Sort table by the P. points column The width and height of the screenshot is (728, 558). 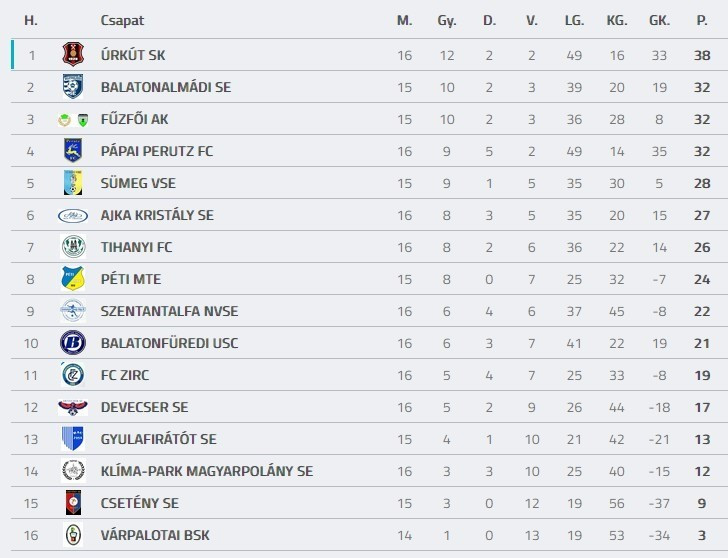[702, 20]
